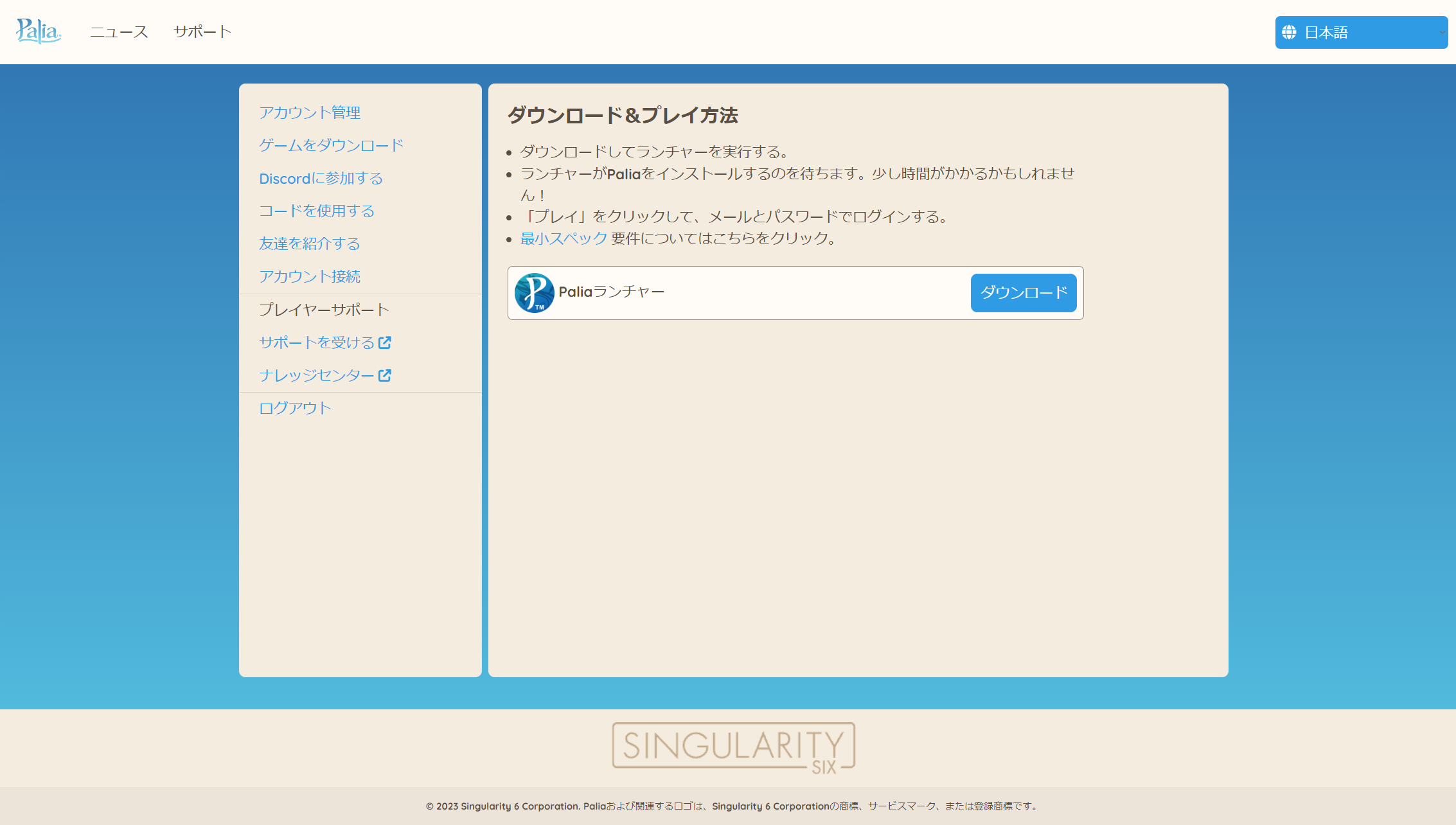Navigate to アカウント接続 page
The width and height of the screenshot is (1456, 825).
310,277
